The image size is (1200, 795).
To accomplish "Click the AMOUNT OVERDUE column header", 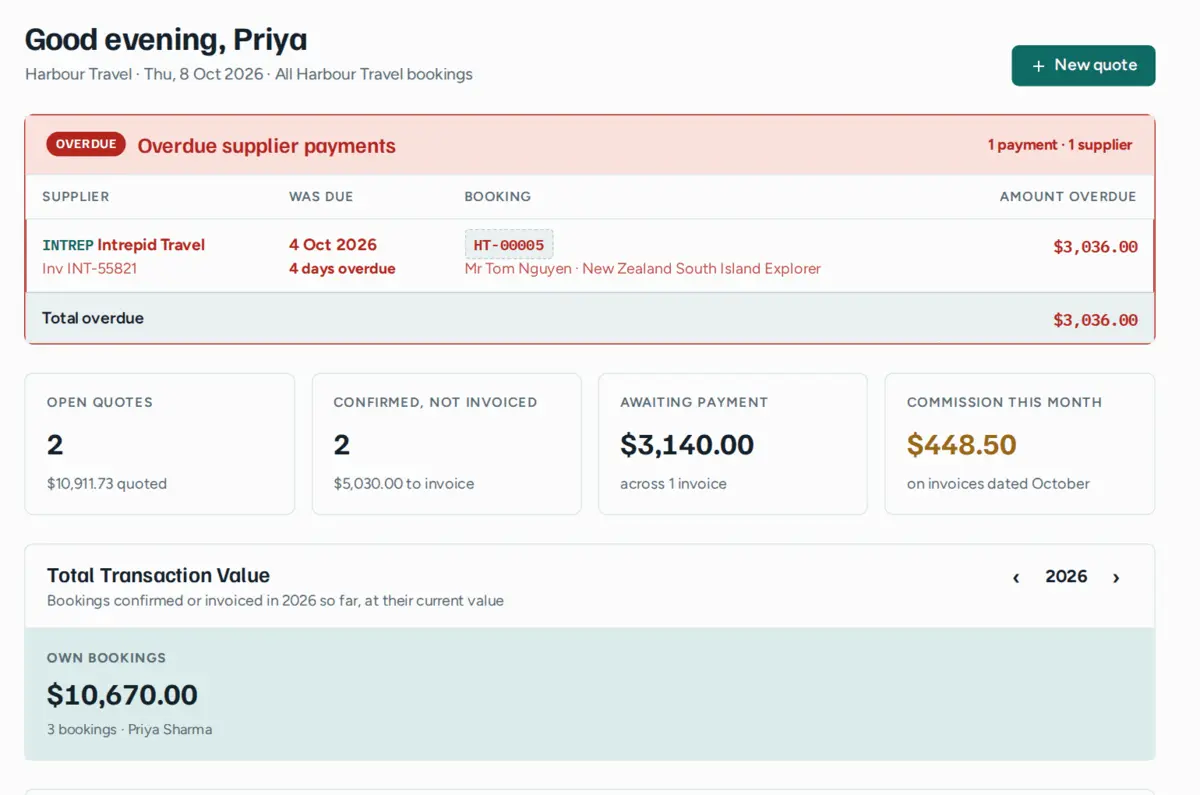I will [1068, 196].
